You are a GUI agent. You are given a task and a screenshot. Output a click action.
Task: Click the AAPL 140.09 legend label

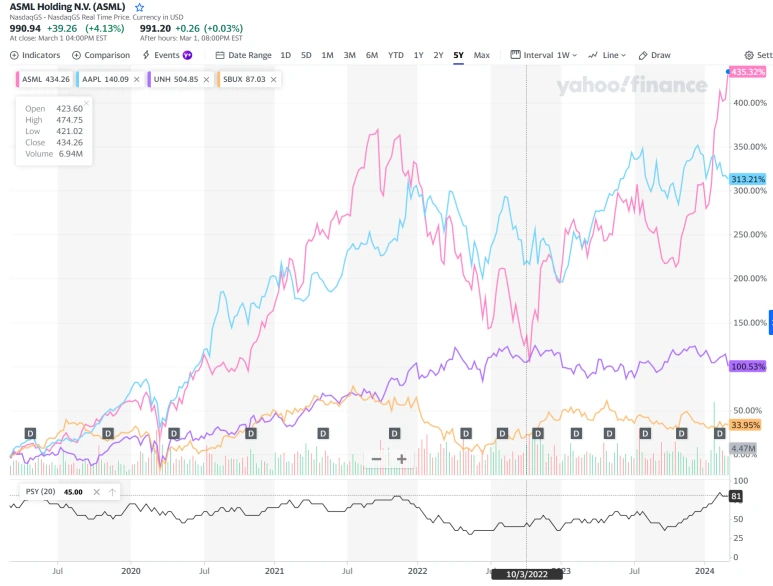click(x=105, y=79)
